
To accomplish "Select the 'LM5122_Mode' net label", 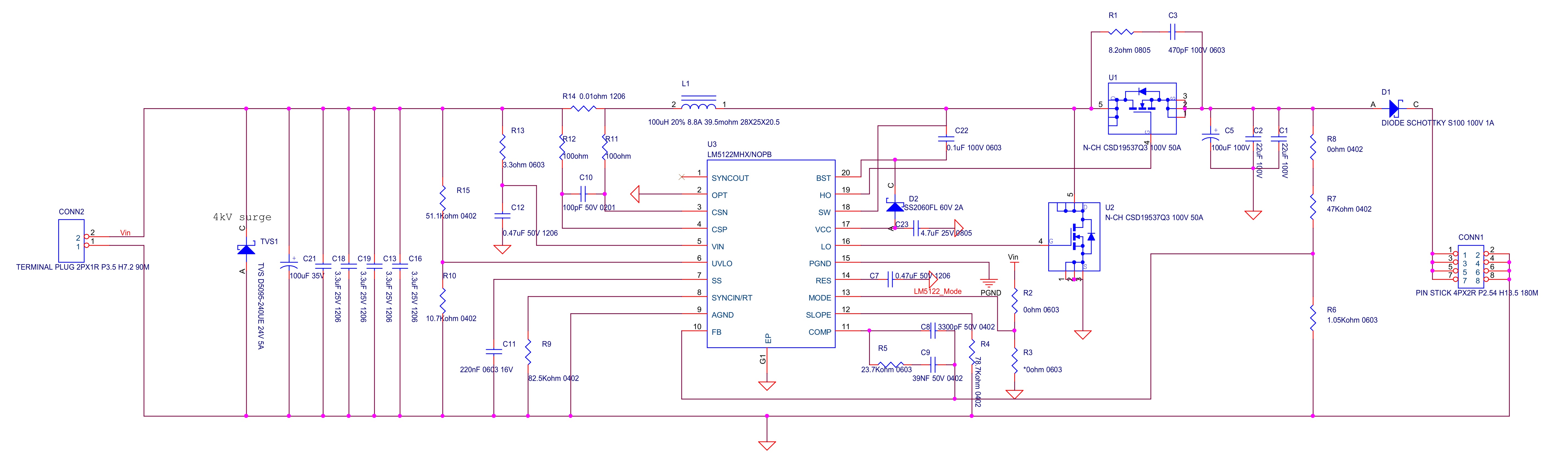I will click(937, 292).
